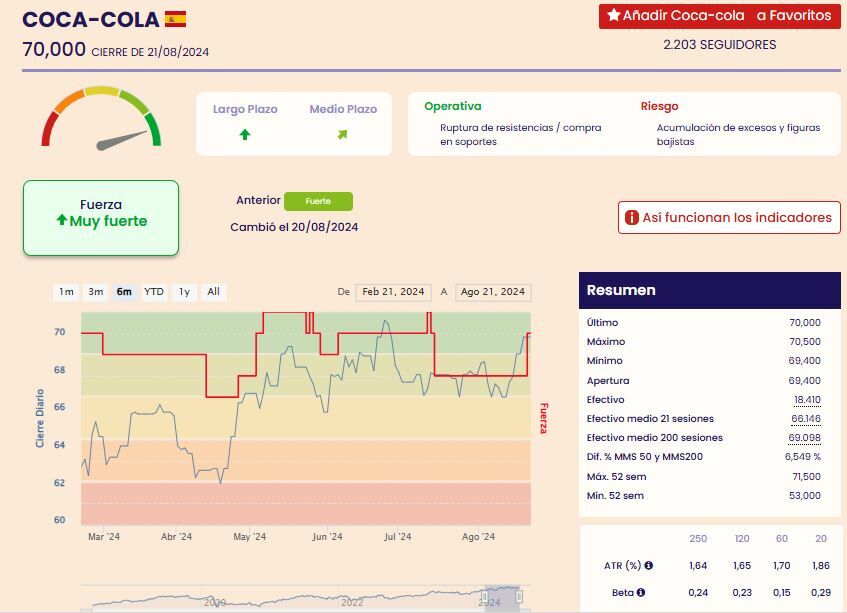847x613 pixels.
Task: Click the Efectivo medio 200 sesiones value 69.098
Action: point(805,437)
